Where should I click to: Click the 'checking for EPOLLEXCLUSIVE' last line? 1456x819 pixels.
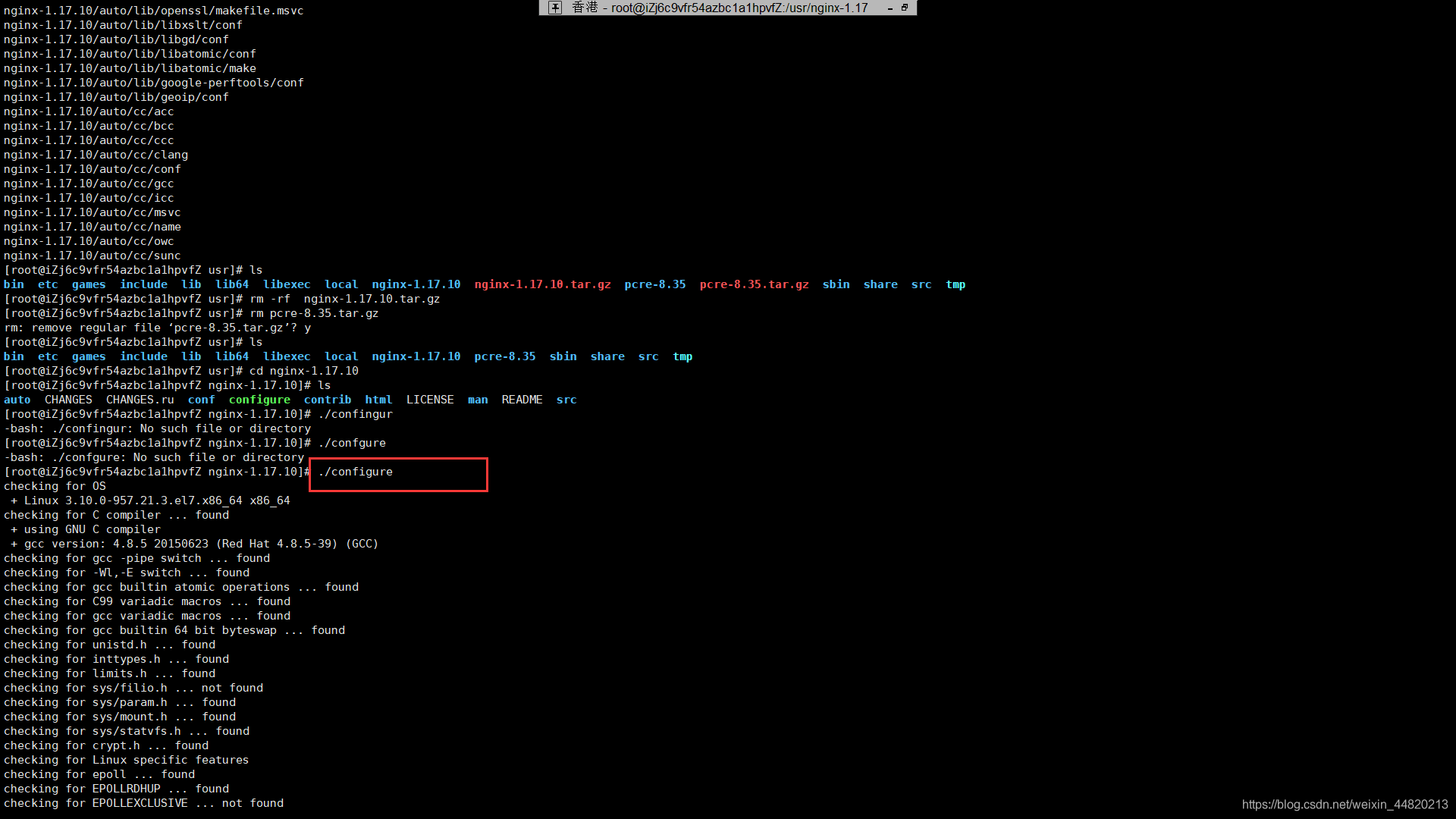tap(143, 803)
